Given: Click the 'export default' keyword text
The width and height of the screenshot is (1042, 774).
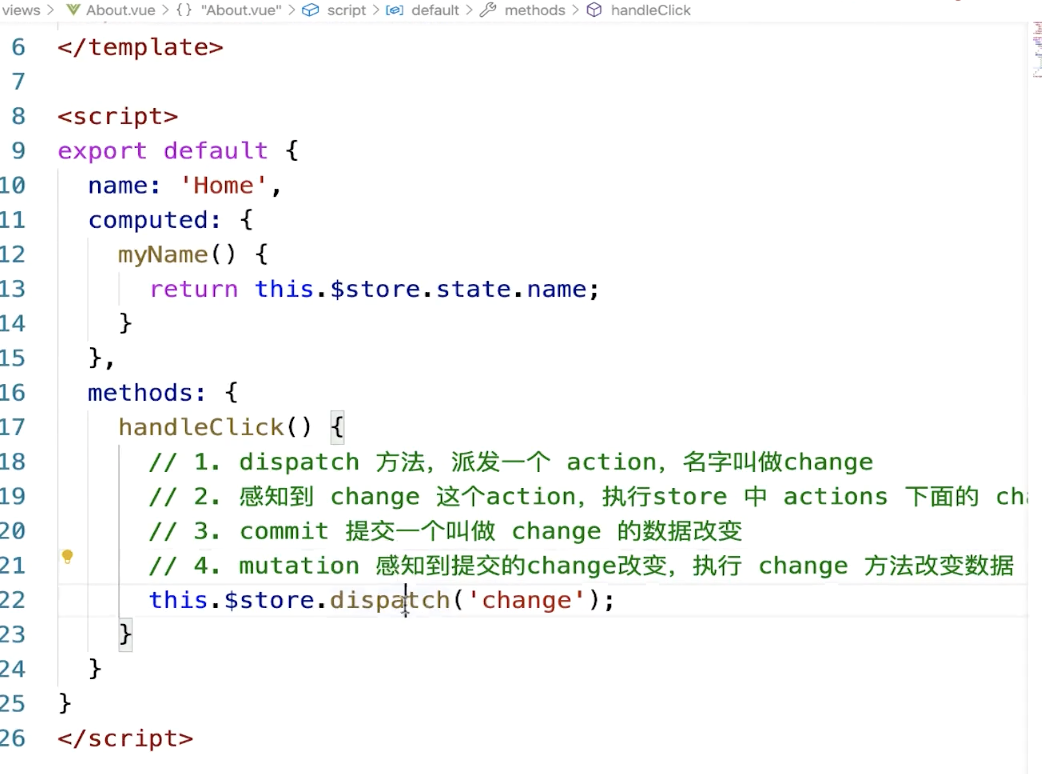Looking at the screenshot, I should pos(163,151).
